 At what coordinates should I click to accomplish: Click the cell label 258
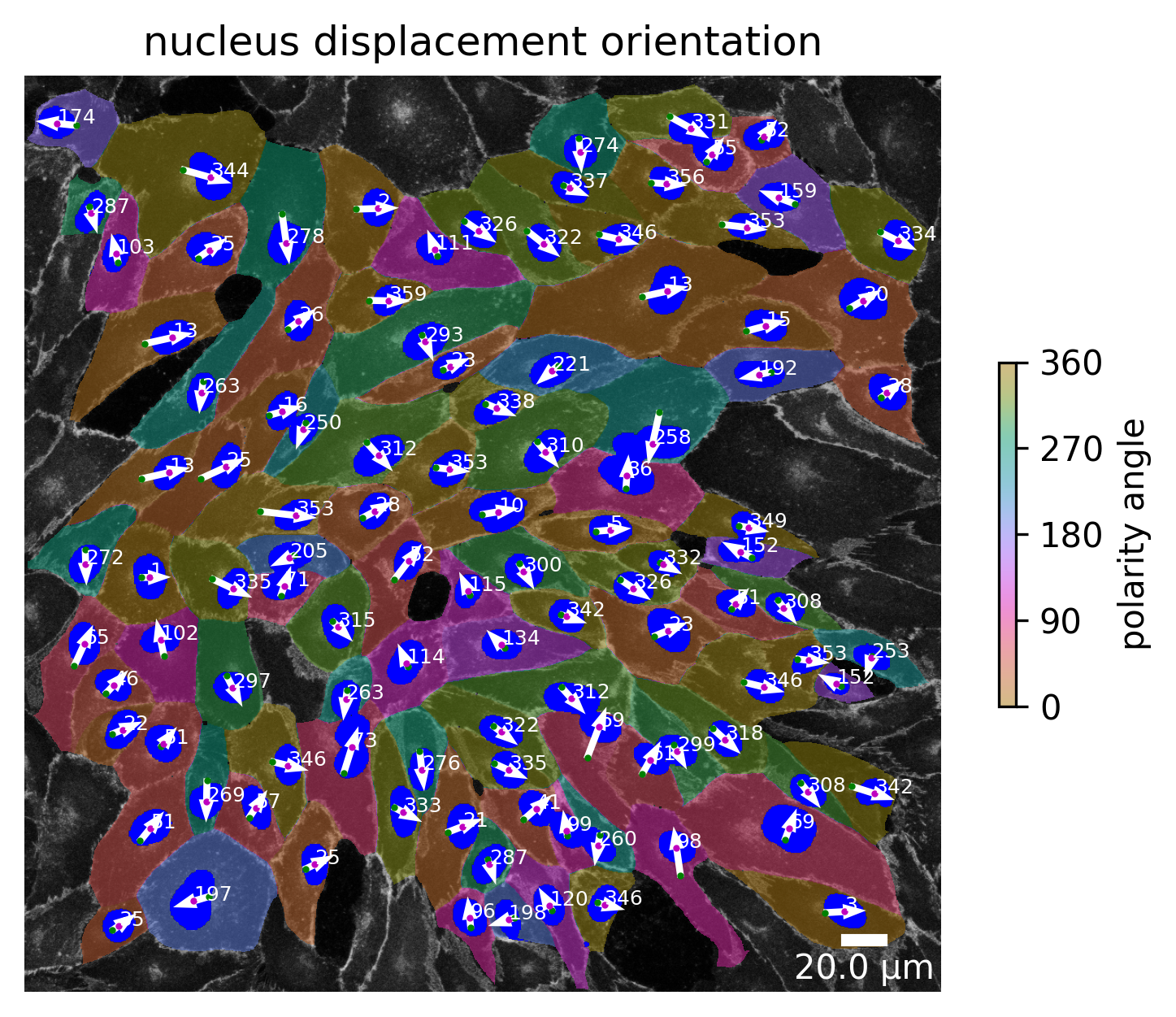tap(672, 437)
